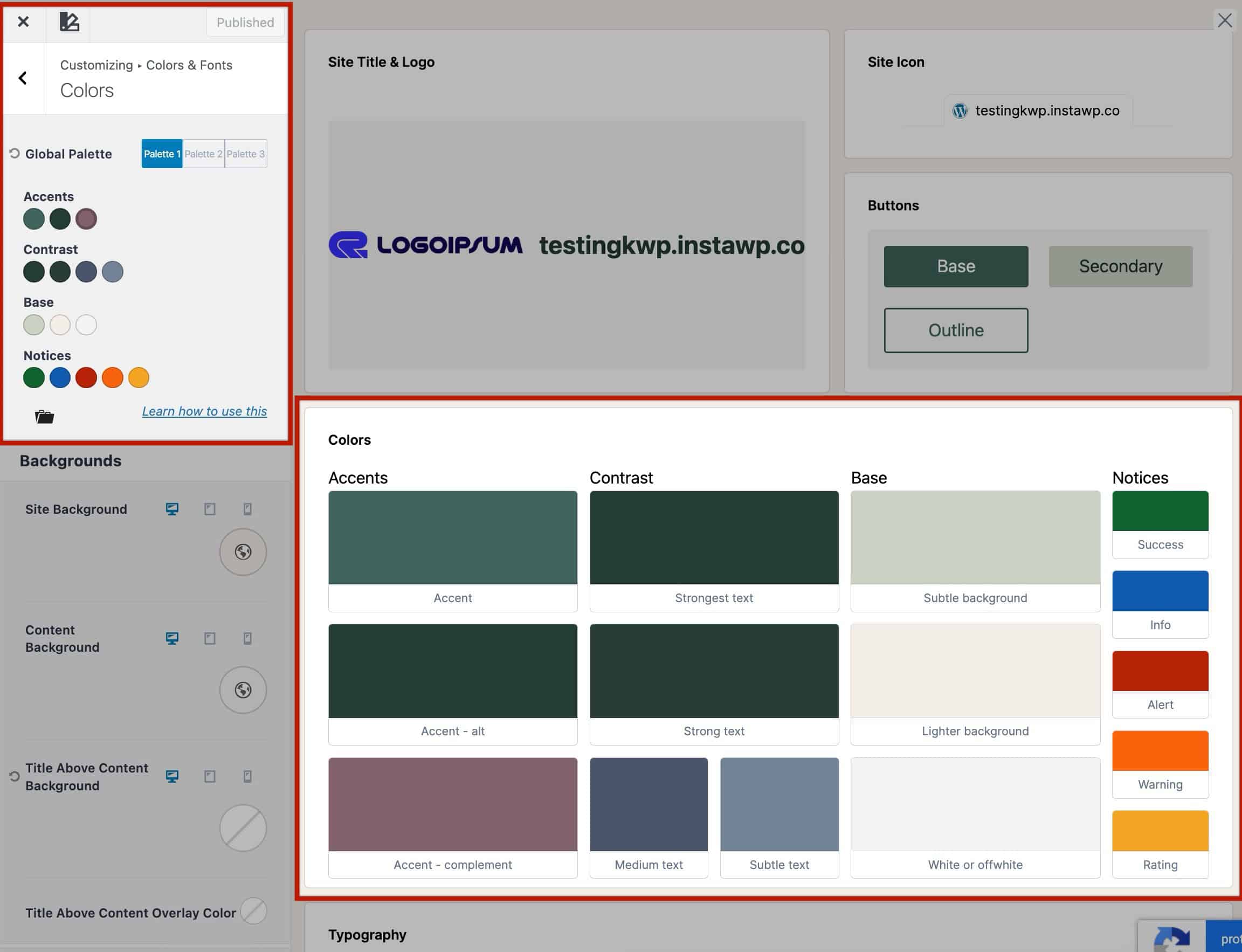This screenshot has width=1242, height=952.
Task: Select desktop preview for Title Above Content Background
Action: point(171,776)
